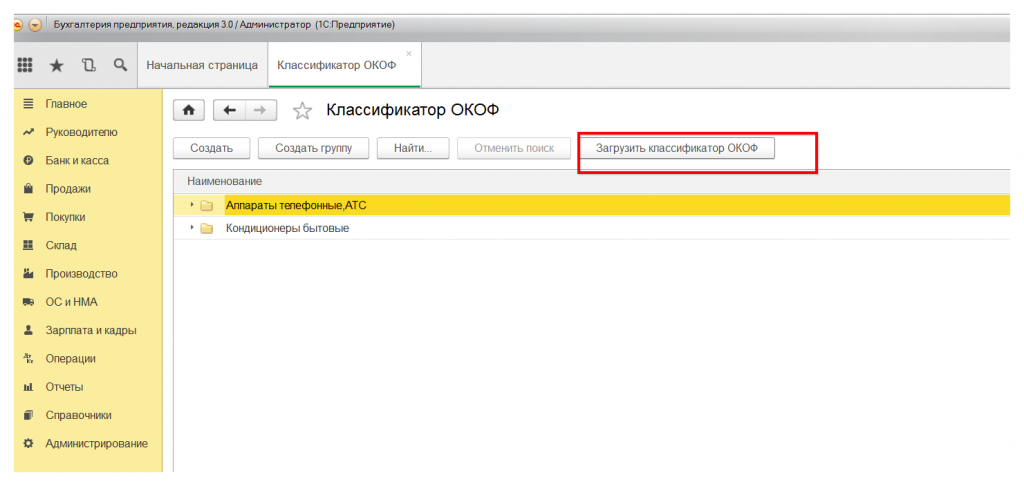Open the Администрирование section

96,444
